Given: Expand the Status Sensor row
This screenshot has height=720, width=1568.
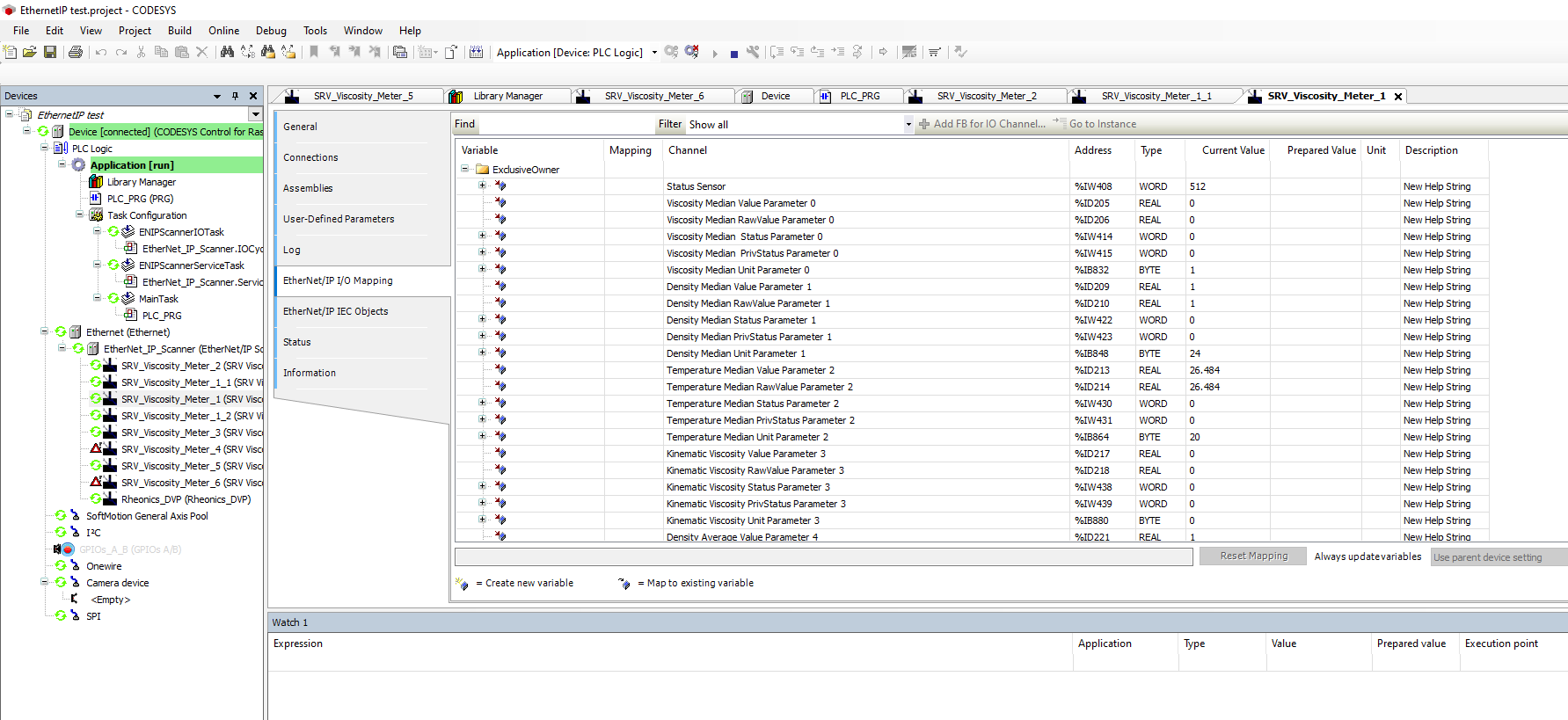Looking at the screenshot, I should (482, 185).
